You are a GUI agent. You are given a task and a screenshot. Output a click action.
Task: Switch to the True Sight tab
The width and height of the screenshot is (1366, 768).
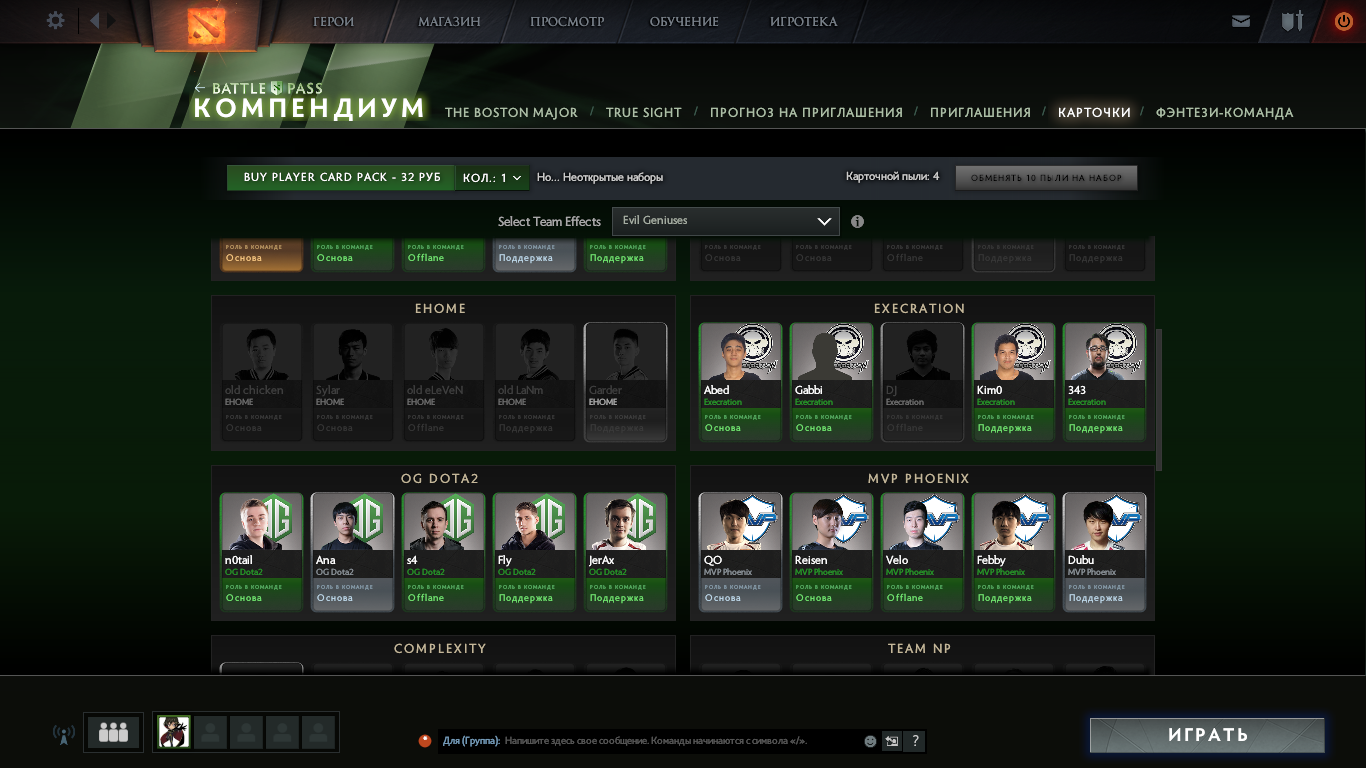644,113
